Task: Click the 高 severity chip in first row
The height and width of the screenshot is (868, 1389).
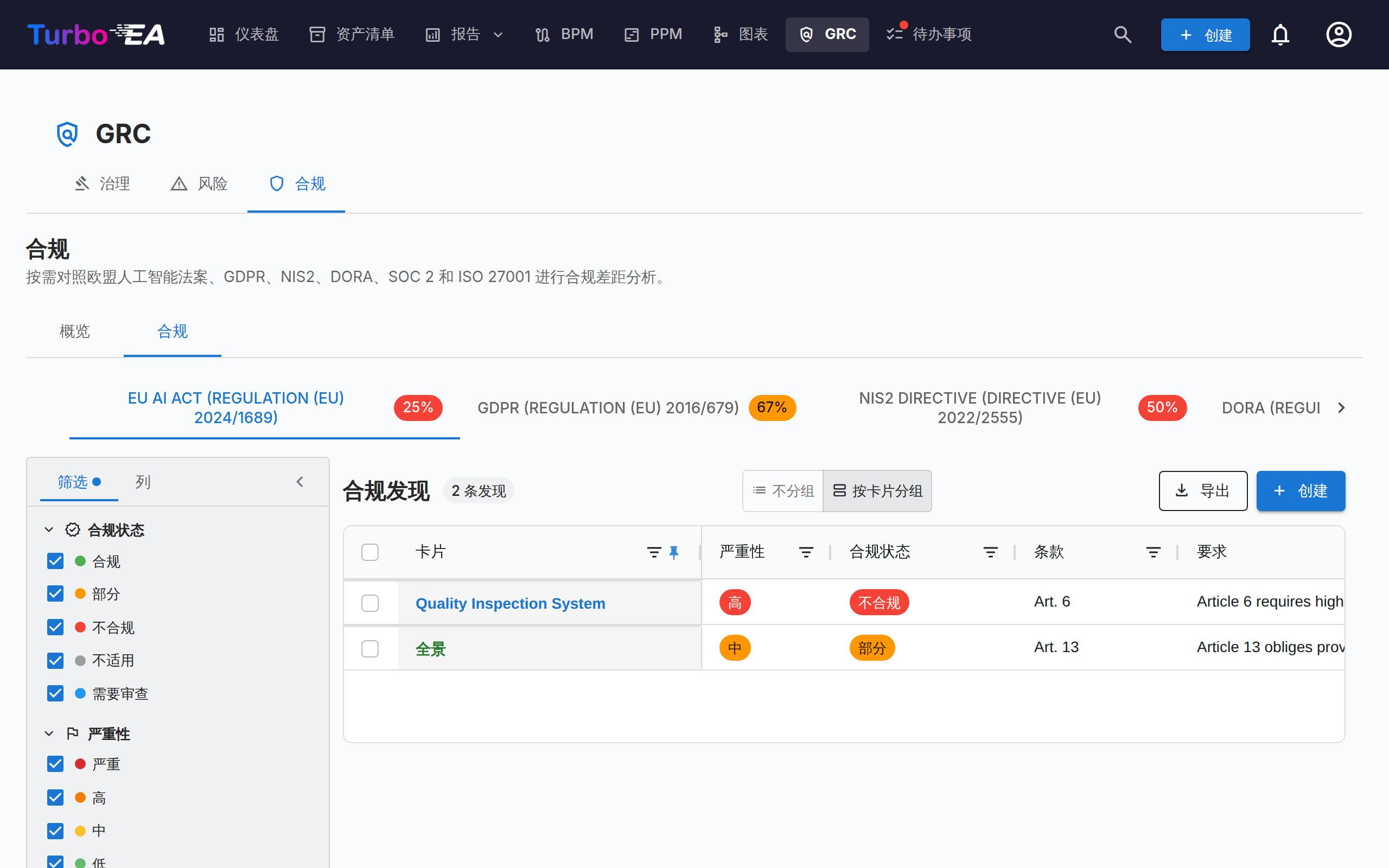Action: tap(735, 602)
